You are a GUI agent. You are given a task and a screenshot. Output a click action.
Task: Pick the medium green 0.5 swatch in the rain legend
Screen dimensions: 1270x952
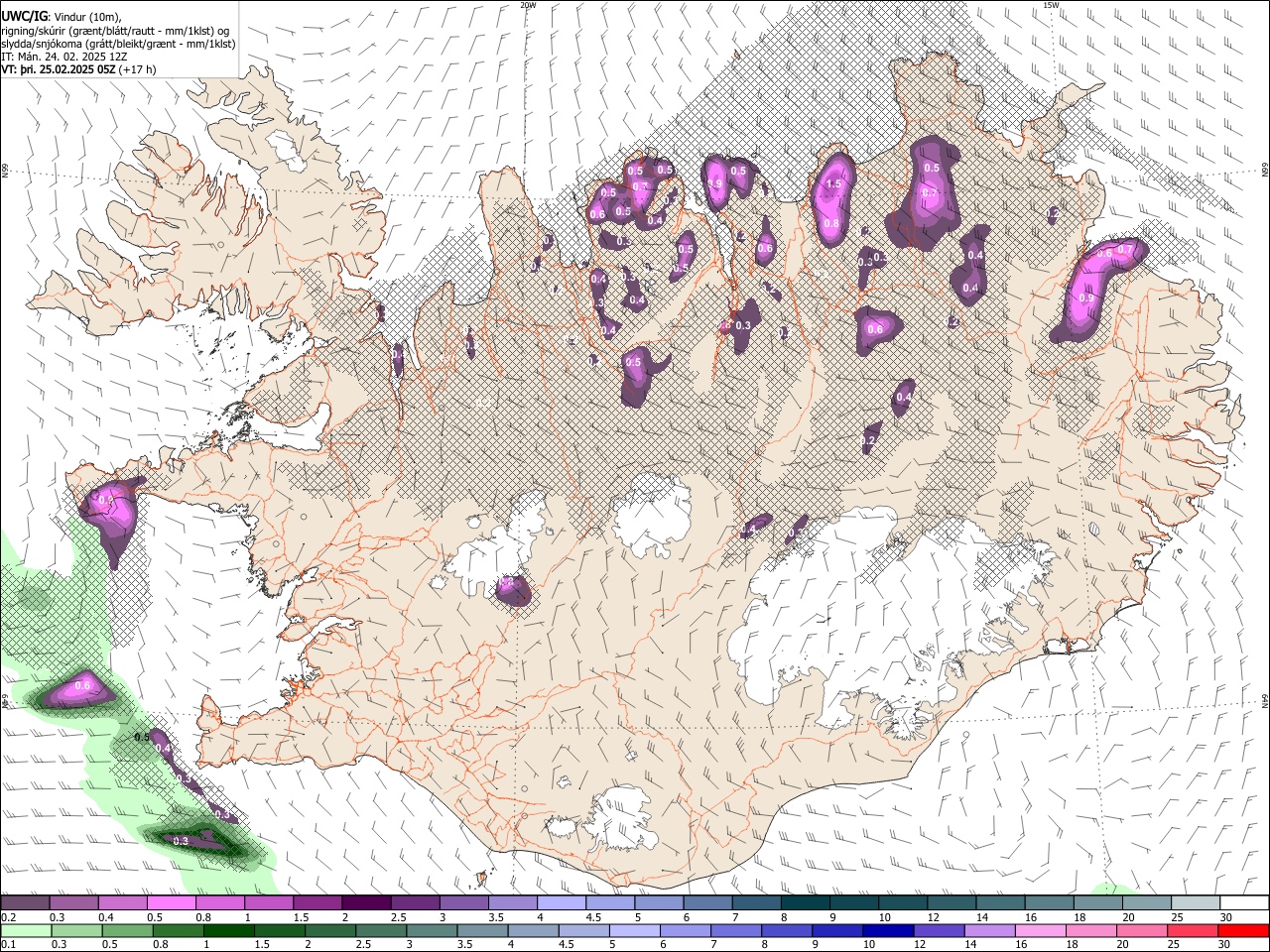pyautogui.click(x=127, y=931)
